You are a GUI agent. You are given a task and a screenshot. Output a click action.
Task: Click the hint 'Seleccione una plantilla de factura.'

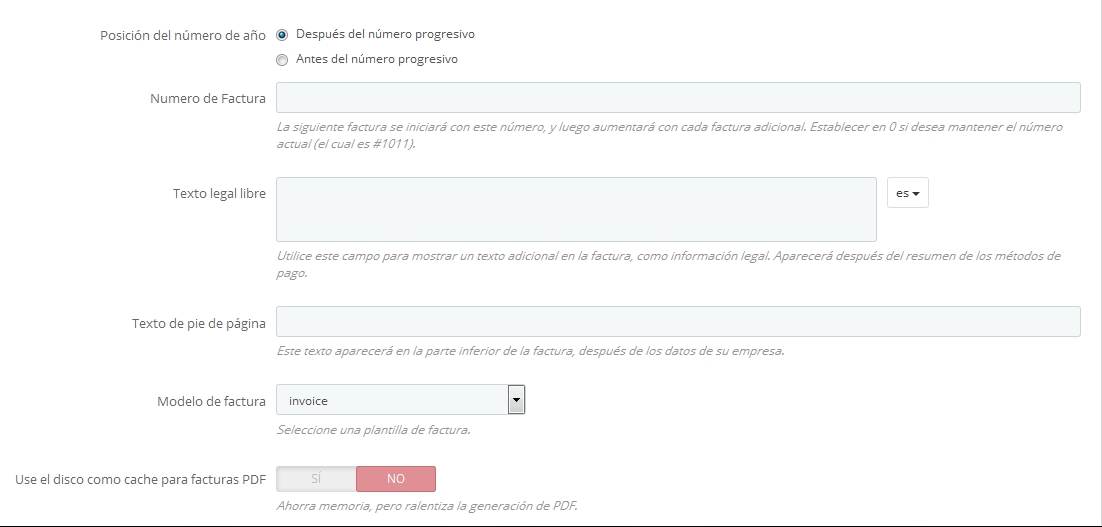tap(373, 431)
